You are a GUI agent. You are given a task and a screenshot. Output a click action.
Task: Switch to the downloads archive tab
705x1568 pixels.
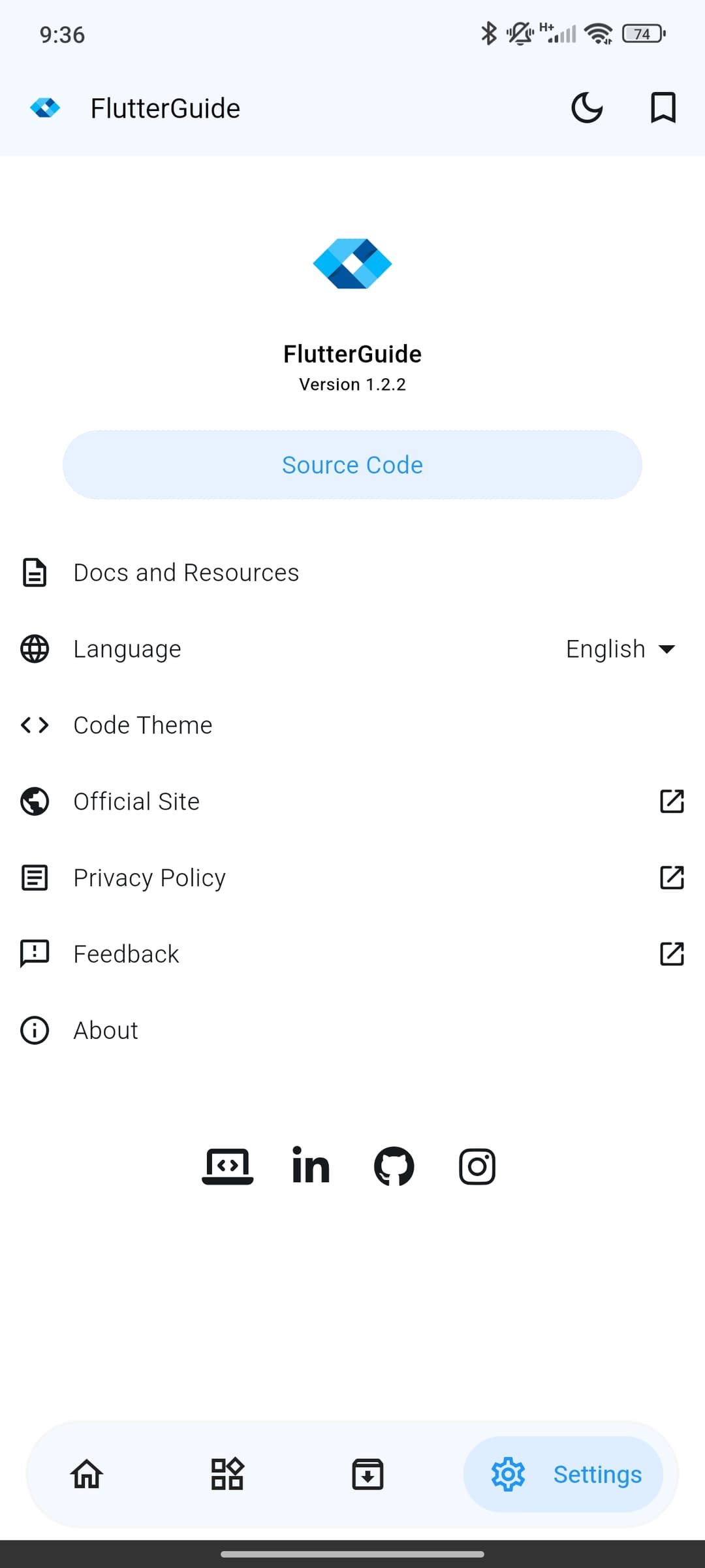tap(368, 1474)
